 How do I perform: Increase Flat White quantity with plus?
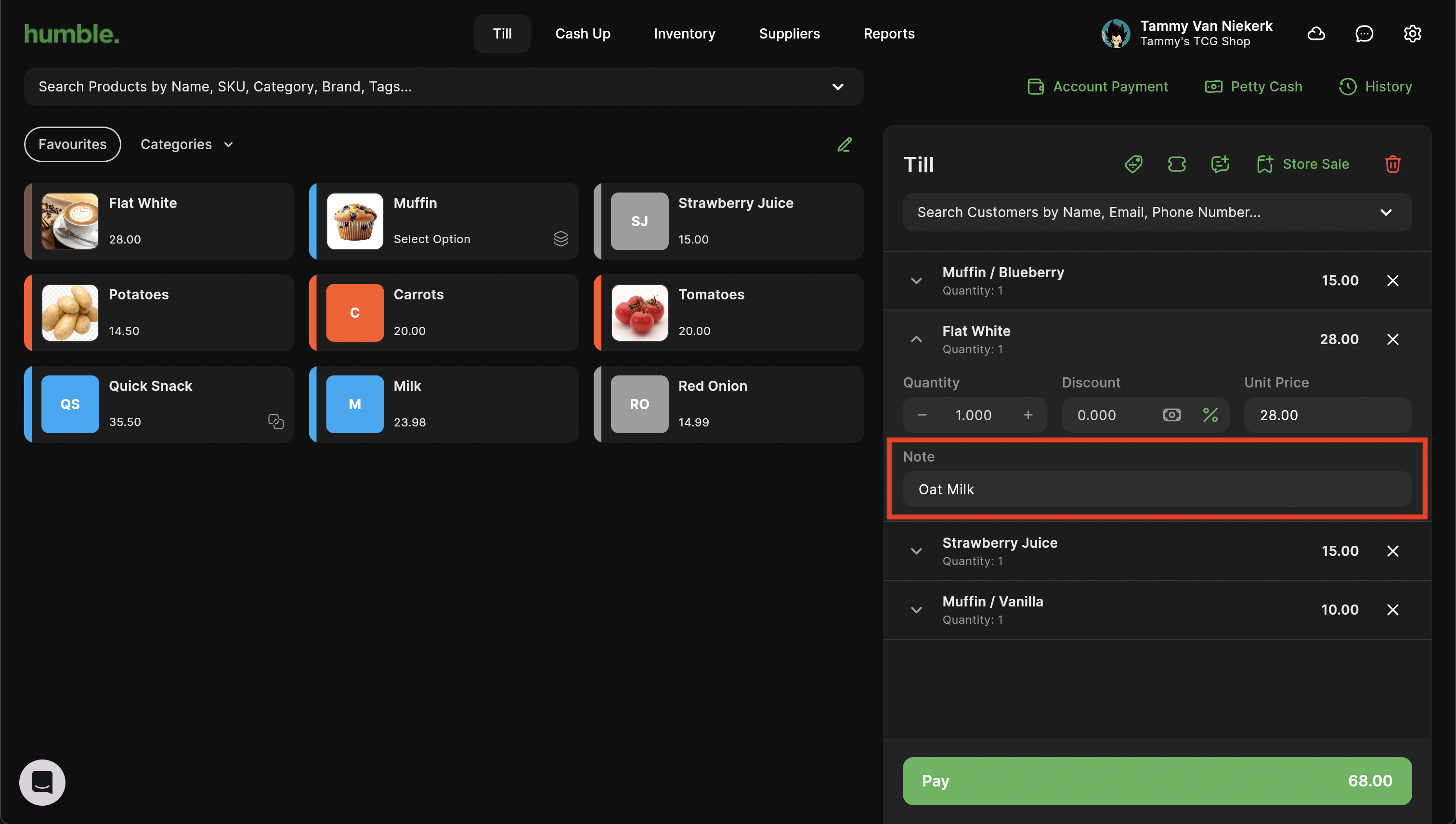(x=1027, y=415)
